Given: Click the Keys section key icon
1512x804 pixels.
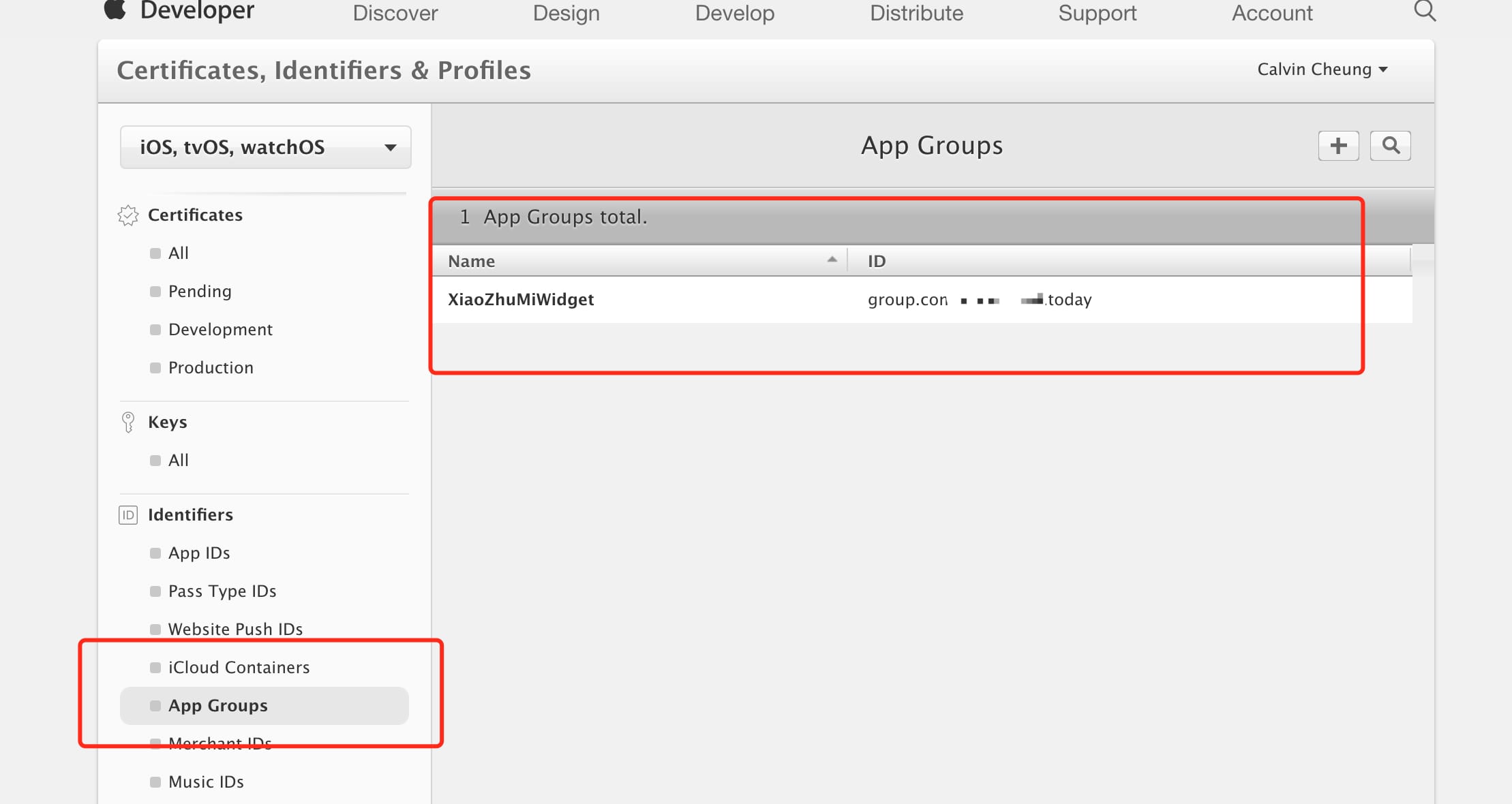Looking at the screenshot, I should 128,422.
